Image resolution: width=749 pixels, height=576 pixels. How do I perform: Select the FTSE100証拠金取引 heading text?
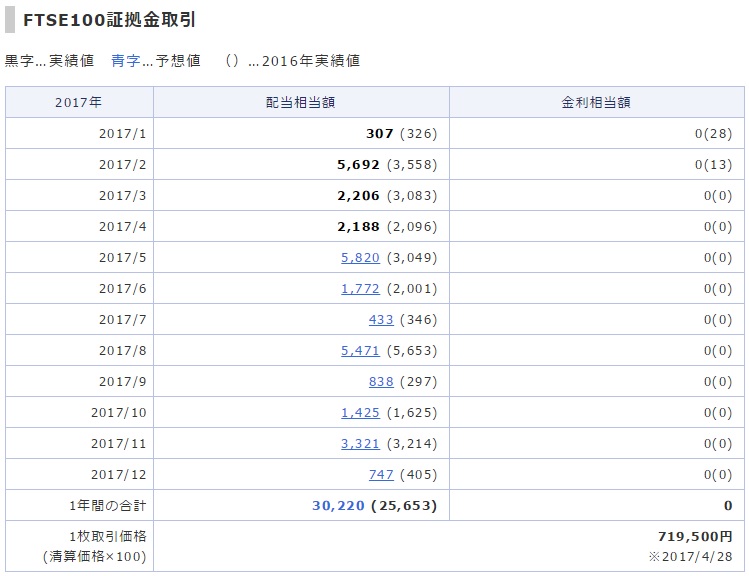pyautogui.click(x=109, y=20)
